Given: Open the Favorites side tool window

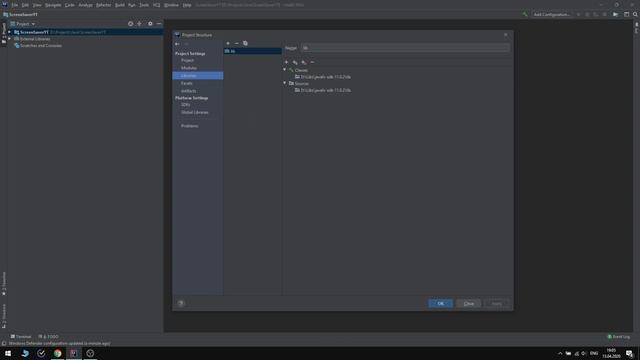Looking at the screenshot, I should click(x=4, y=283).
